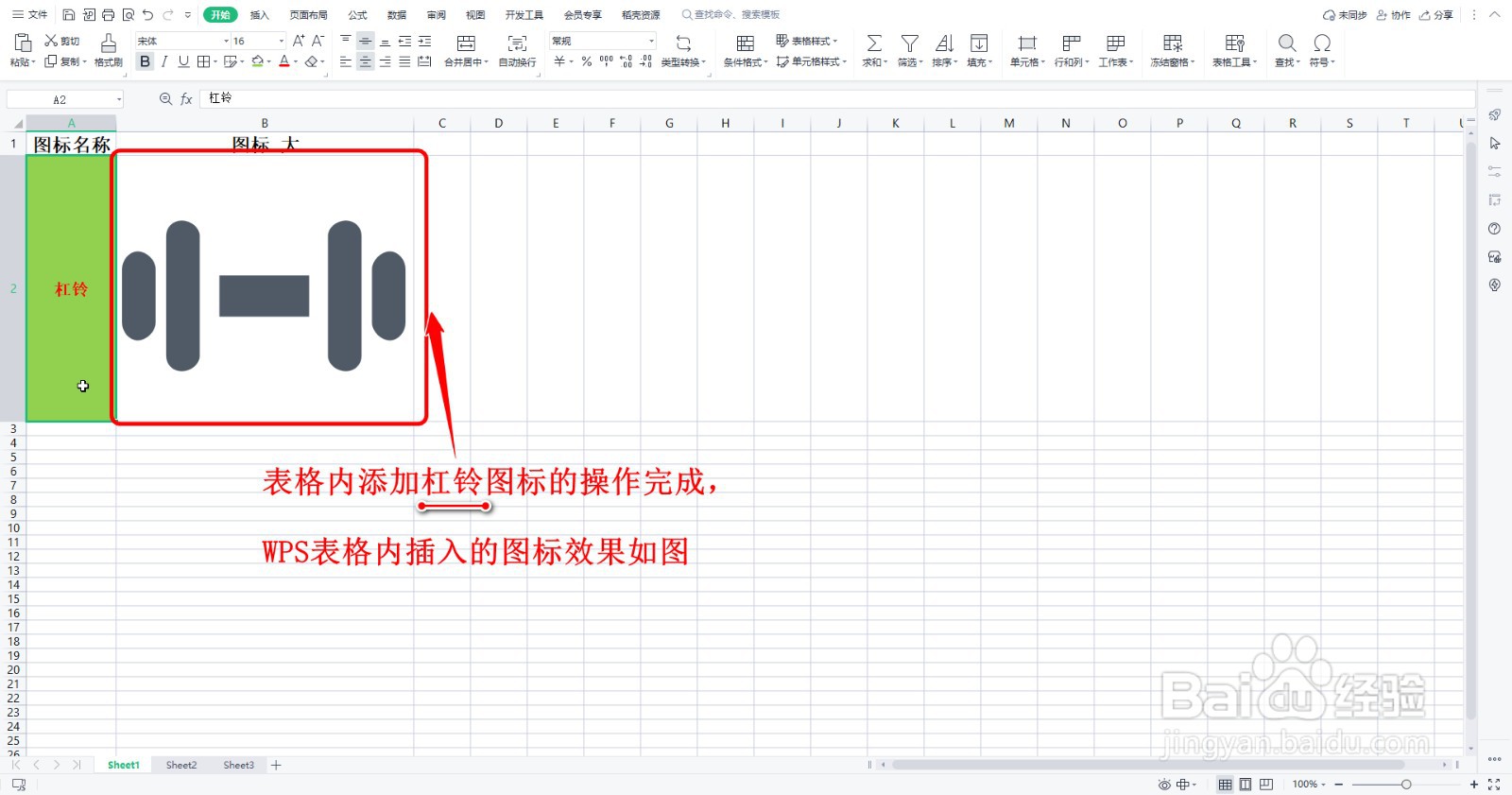Open the 文件 menu

point(30,15)
